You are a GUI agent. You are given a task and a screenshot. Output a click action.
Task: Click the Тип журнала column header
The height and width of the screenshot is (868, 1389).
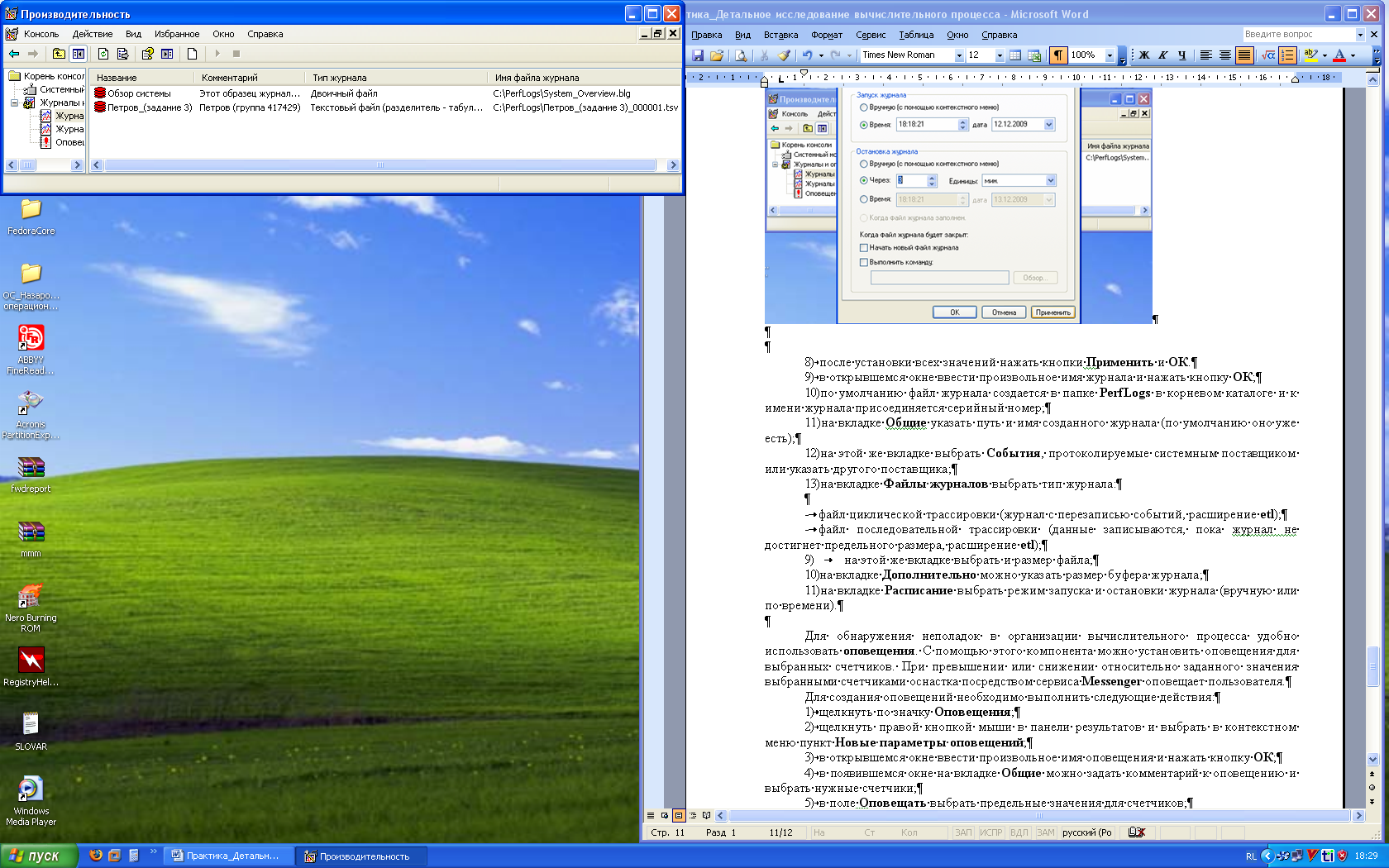tap(398, 78)
